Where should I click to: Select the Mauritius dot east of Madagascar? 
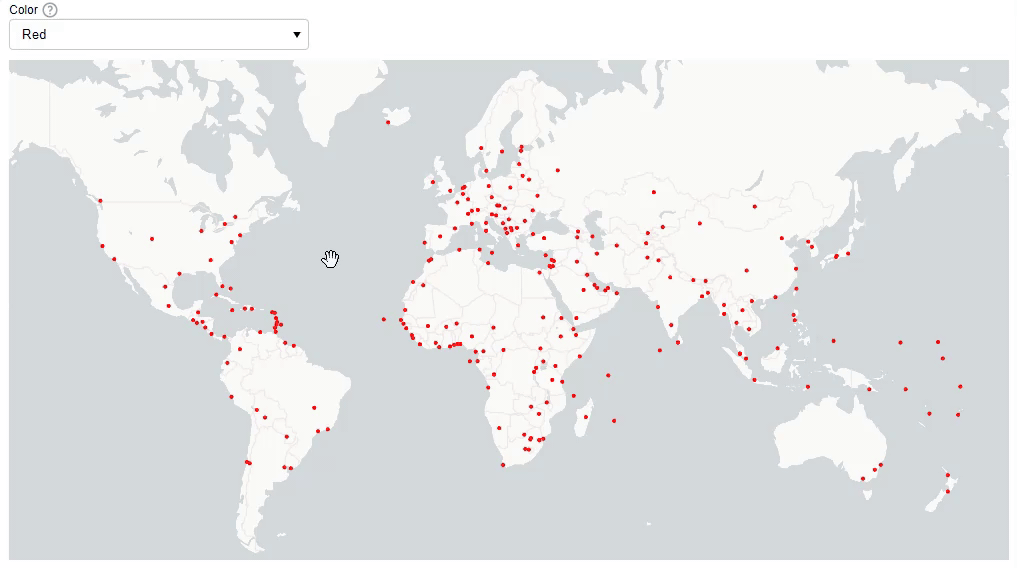pos(614,420)
